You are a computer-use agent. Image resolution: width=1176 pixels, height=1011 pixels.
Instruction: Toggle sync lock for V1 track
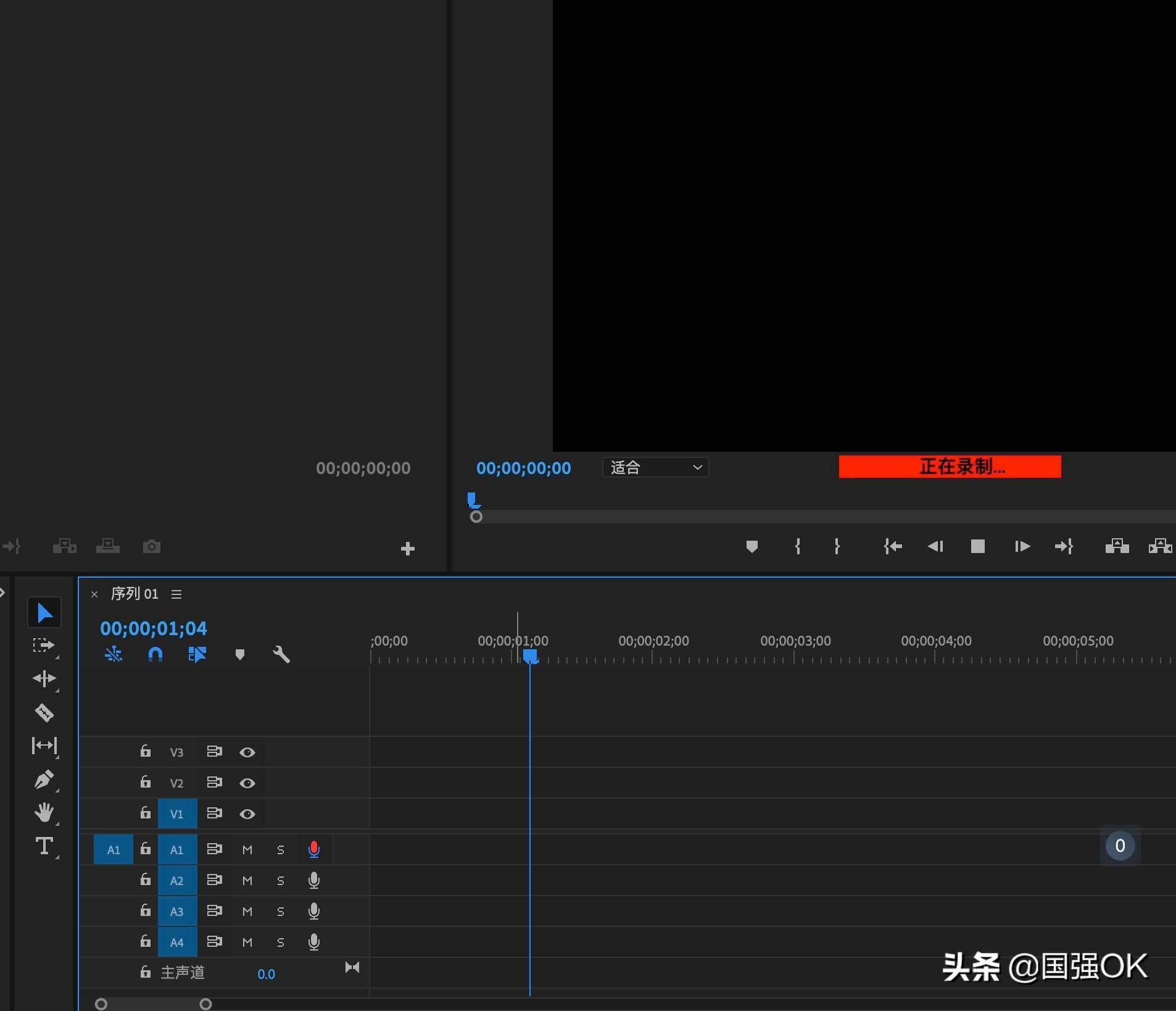[214, 813]
